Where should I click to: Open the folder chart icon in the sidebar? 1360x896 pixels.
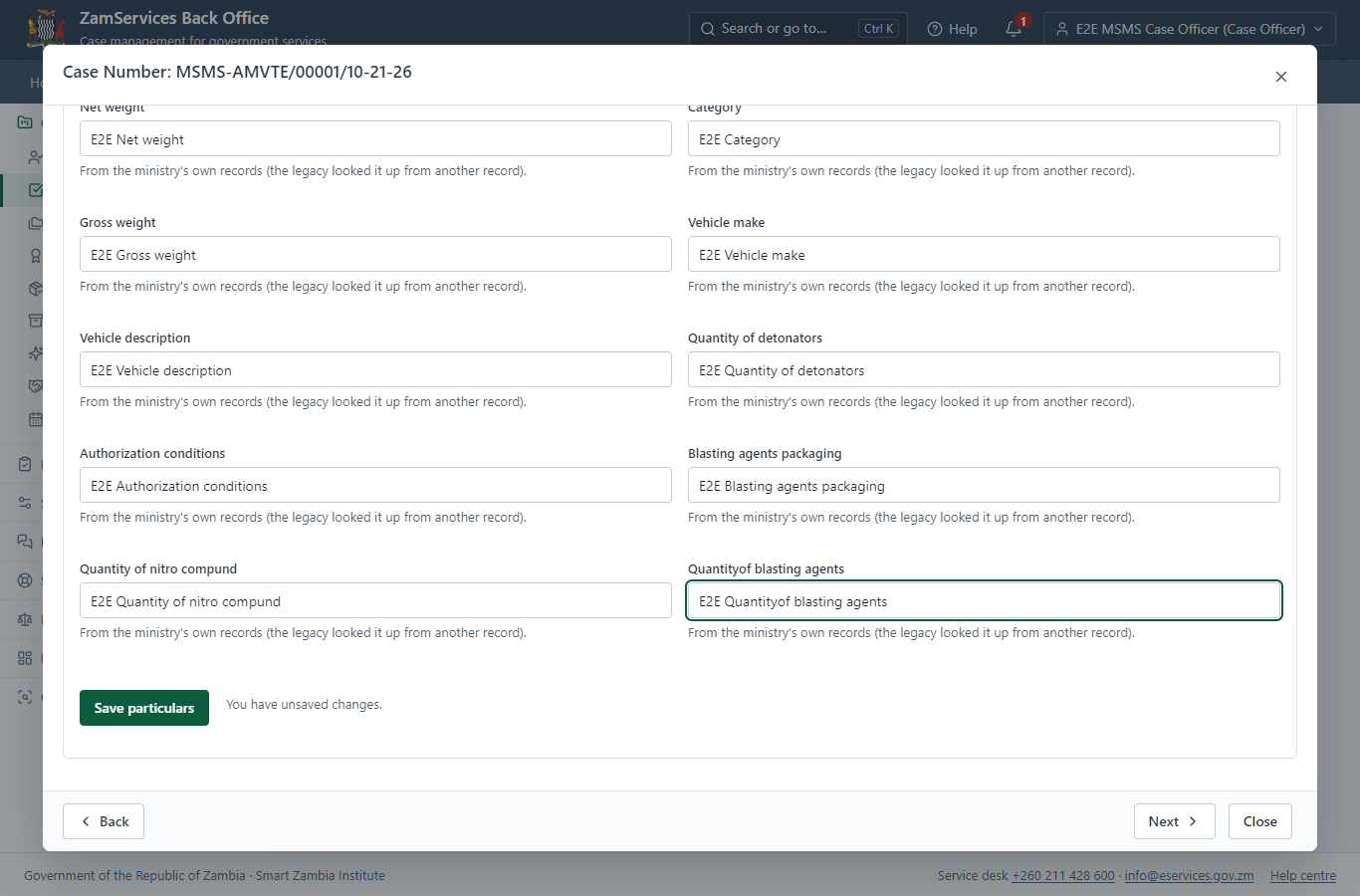coord(25,122)
